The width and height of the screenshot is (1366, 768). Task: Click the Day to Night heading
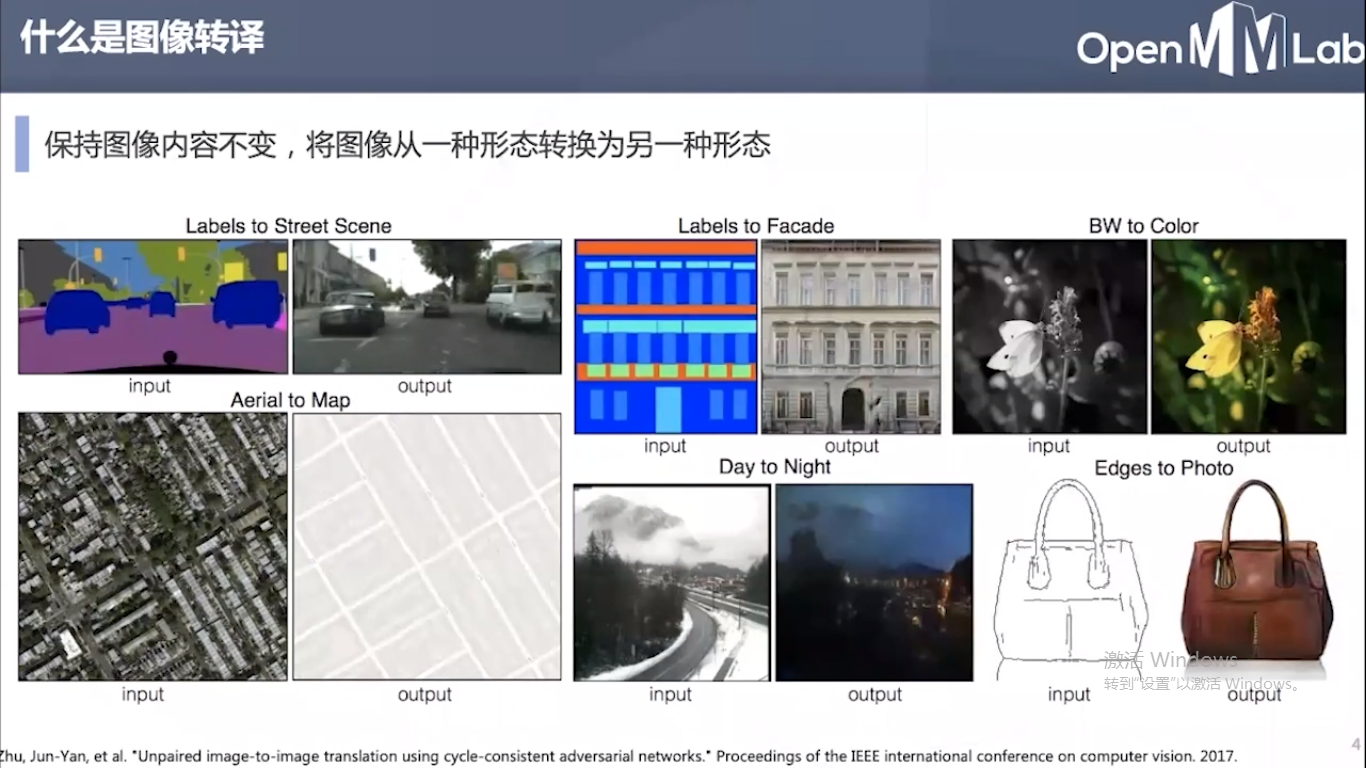click(x=775, y=467)
